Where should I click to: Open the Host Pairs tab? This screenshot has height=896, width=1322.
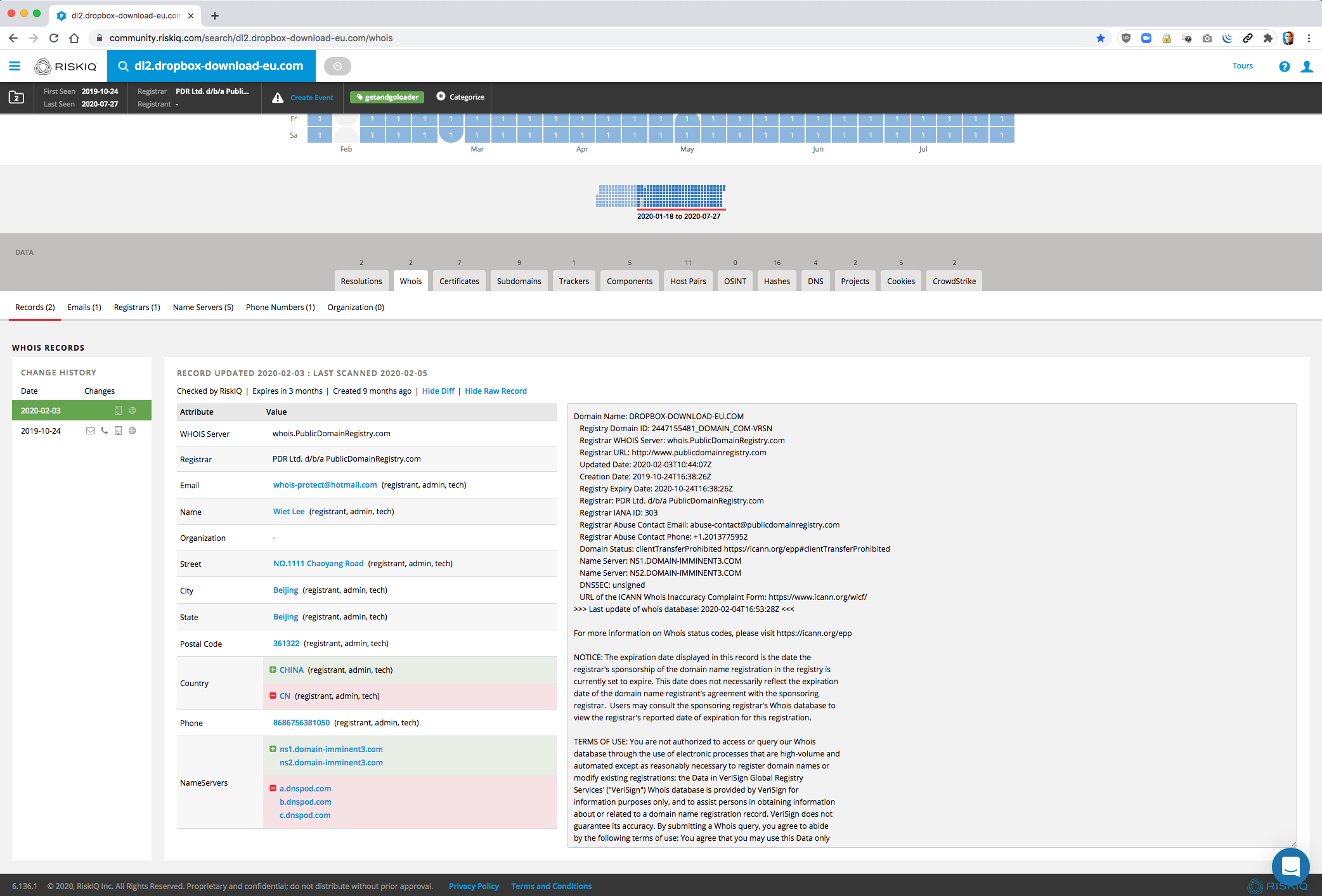[x=688, y=281]
